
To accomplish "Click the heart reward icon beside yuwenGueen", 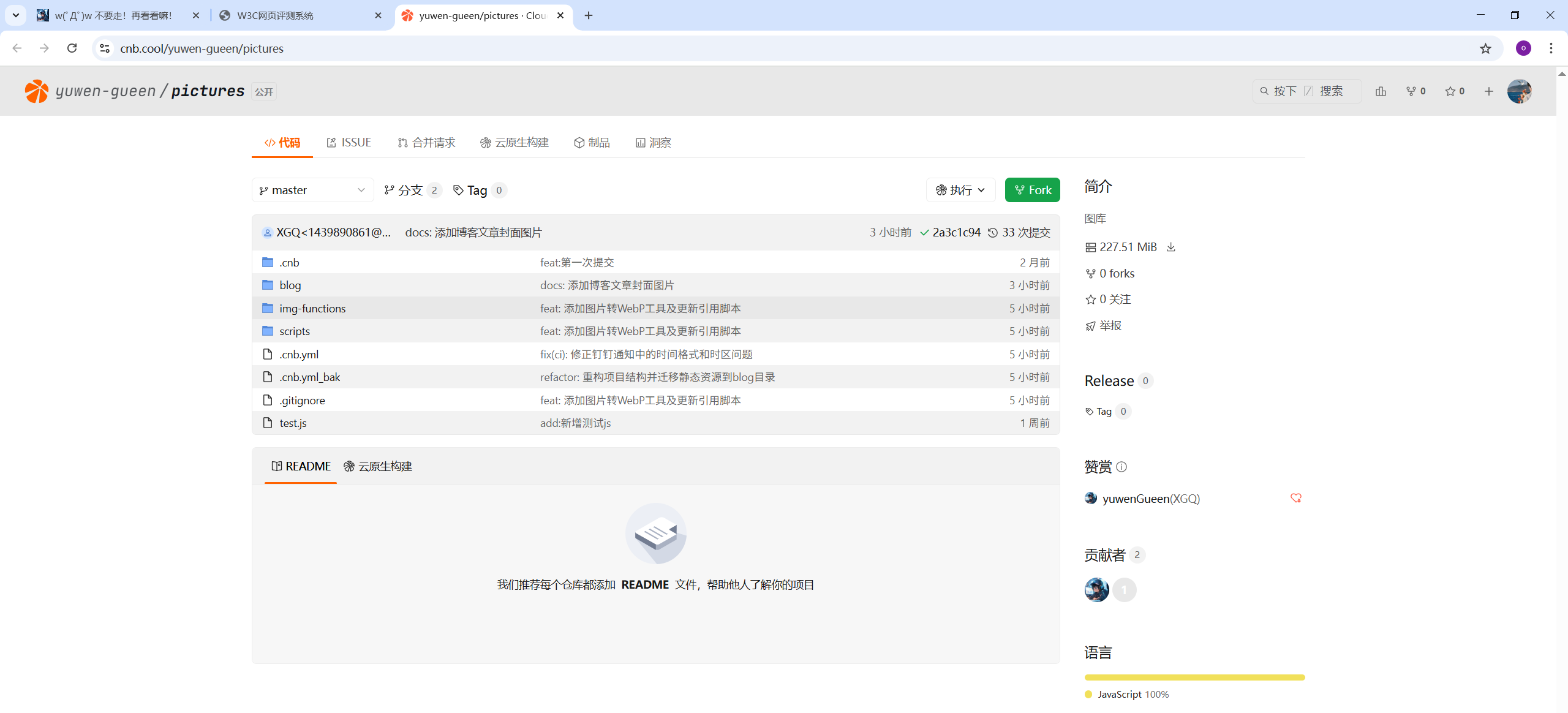I will 1295,498.
